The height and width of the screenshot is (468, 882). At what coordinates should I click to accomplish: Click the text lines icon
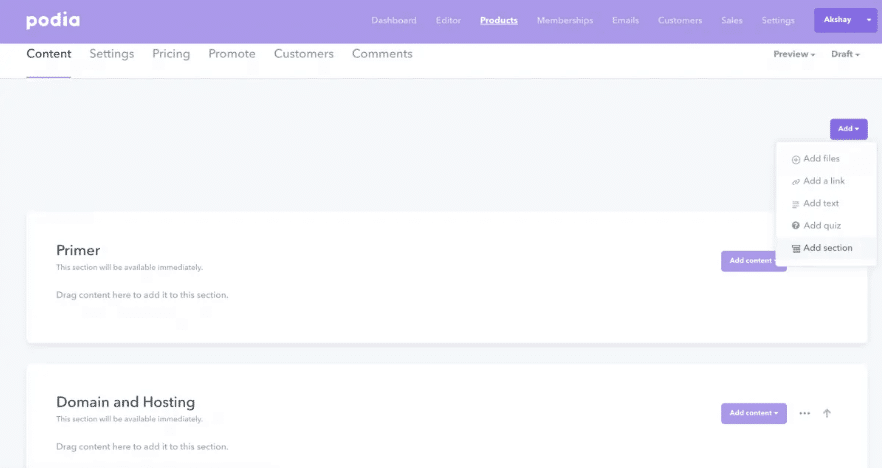795,204
